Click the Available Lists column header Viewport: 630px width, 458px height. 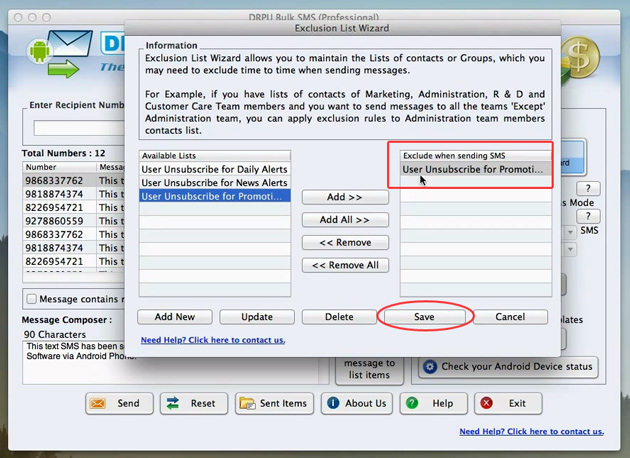[215, 156]
